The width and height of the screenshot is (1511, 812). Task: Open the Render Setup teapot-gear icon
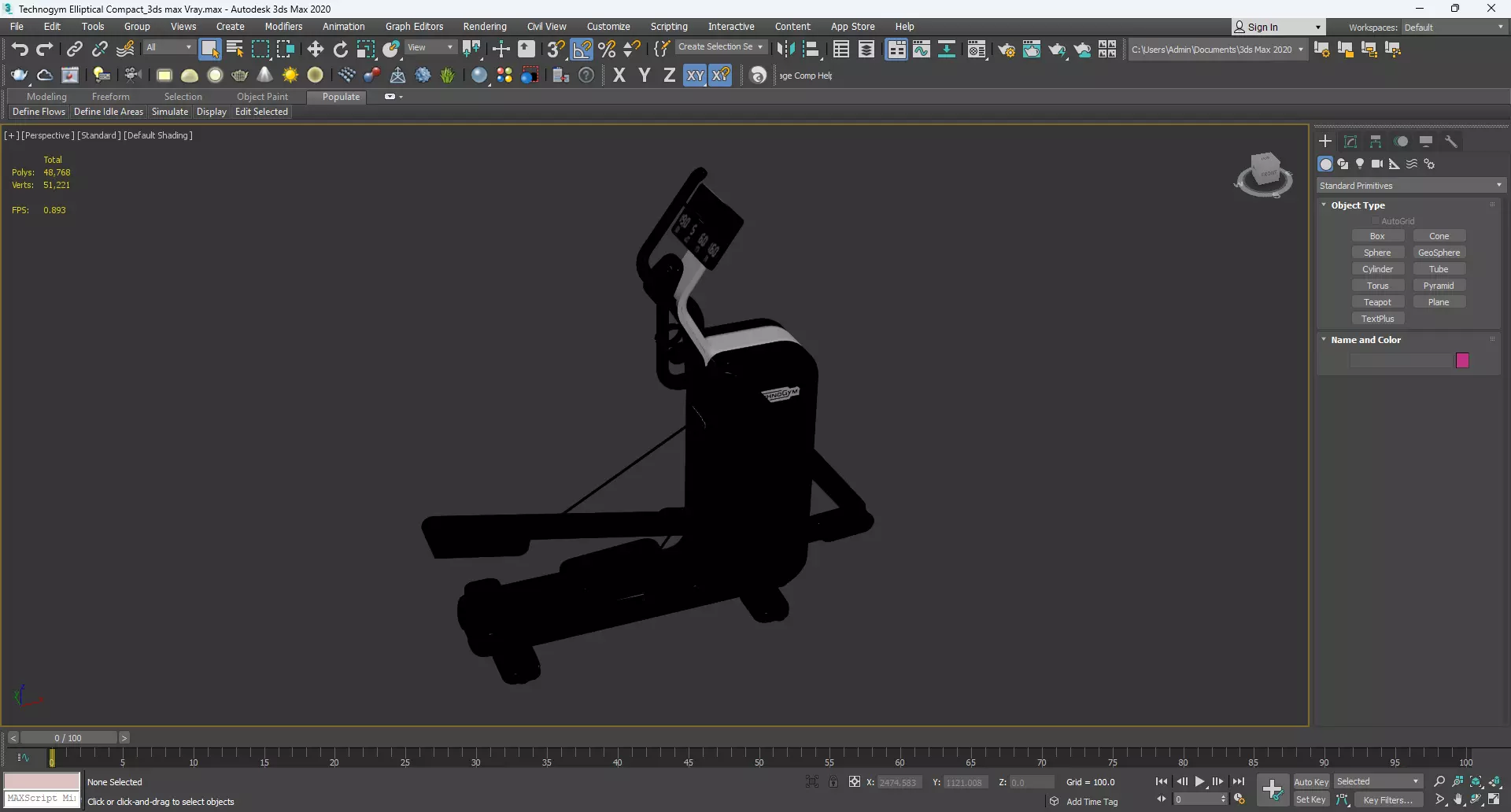[1007, 50]
